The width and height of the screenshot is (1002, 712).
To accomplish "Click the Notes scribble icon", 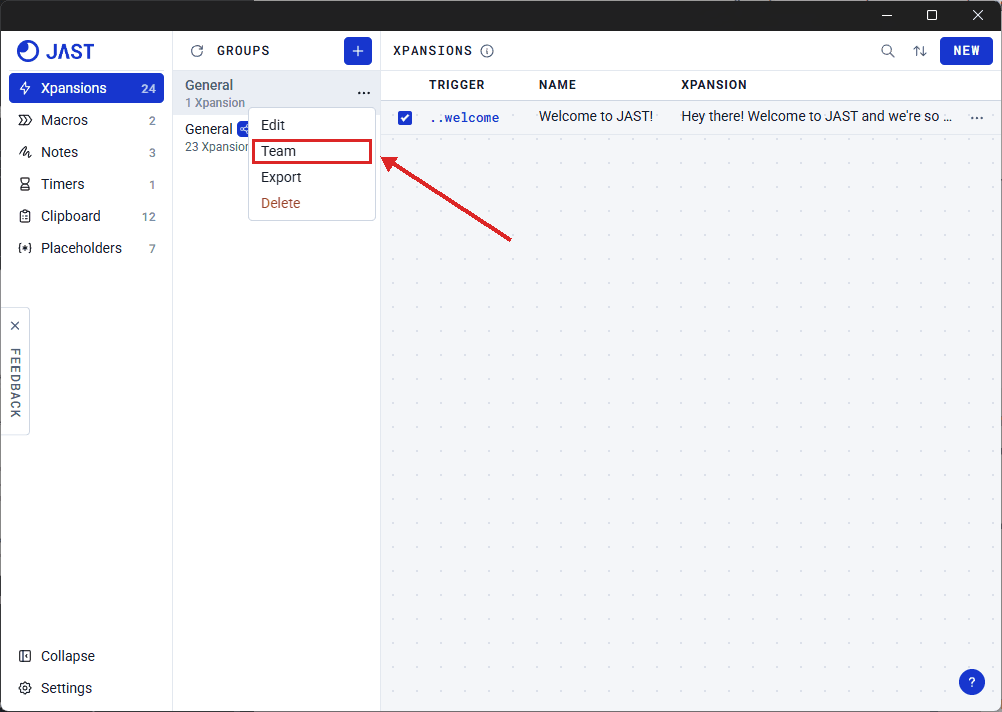I will pos(25,152).
